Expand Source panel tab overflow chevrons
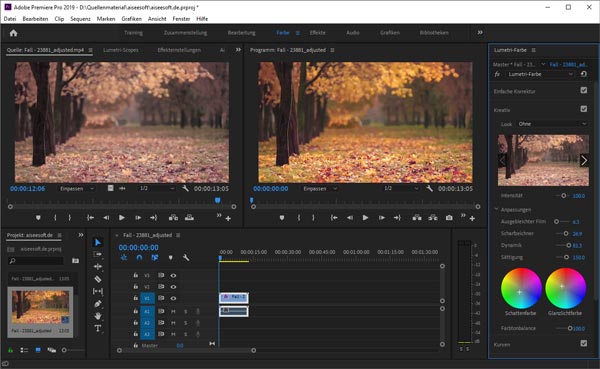 point(238,50)
